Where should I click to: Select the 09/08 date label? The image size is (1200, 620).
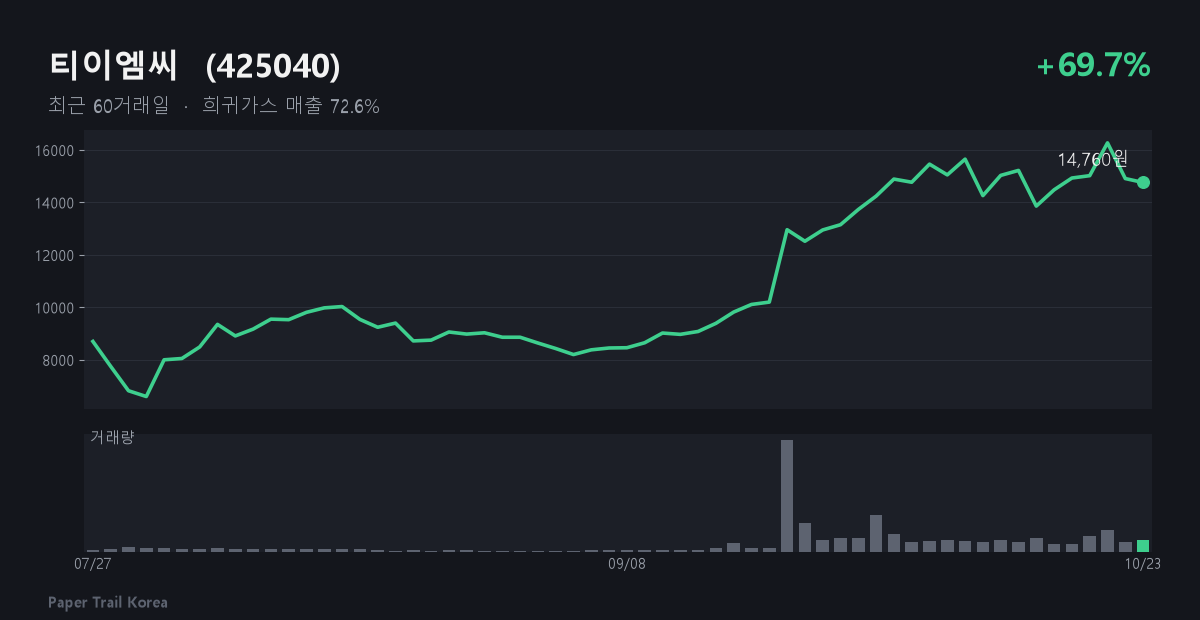[x=627, y=564]
